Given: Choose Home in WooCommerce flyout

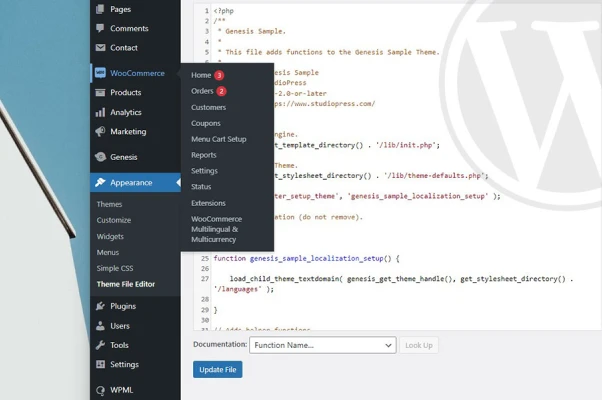Looking at the screenshot, I should coord(201,75).
